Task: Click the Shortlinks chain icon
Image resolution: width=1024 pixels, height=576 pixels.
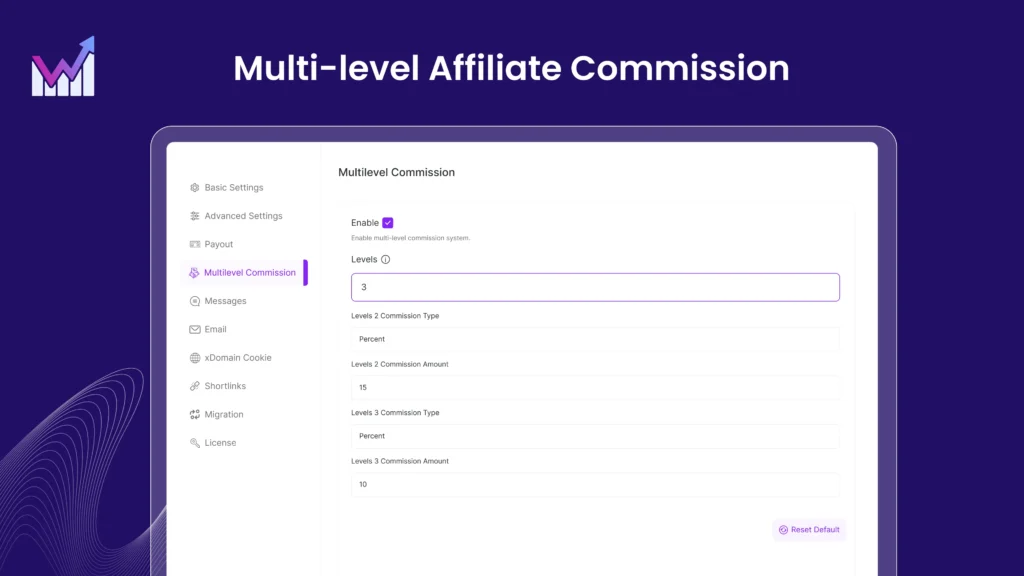Action: [x=195, y=386]
